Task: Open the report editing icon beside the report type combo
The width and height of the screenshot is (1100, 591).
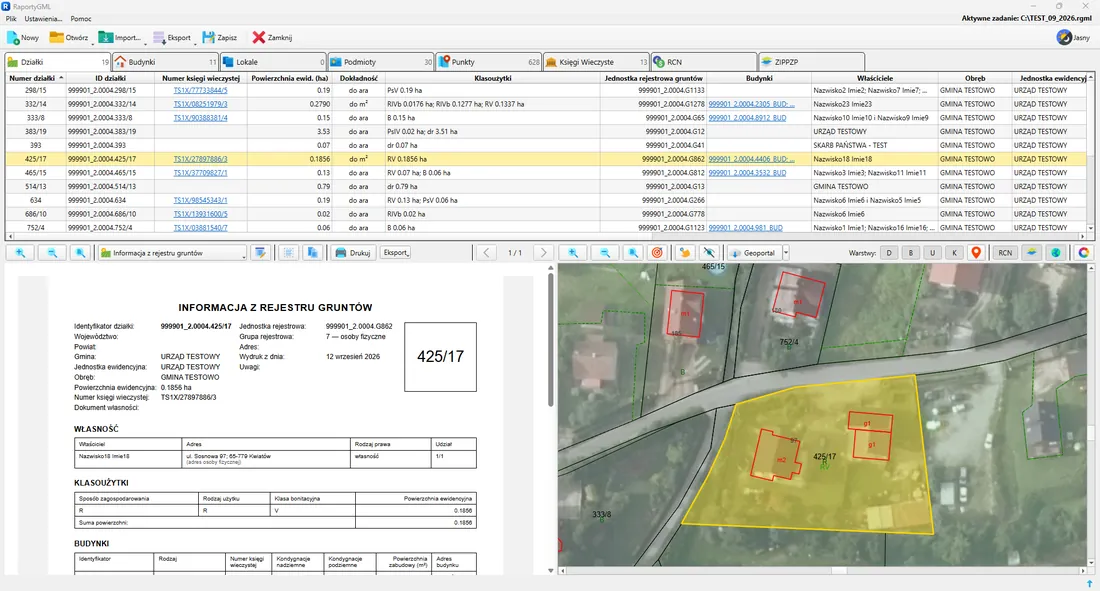Action: 260,253
